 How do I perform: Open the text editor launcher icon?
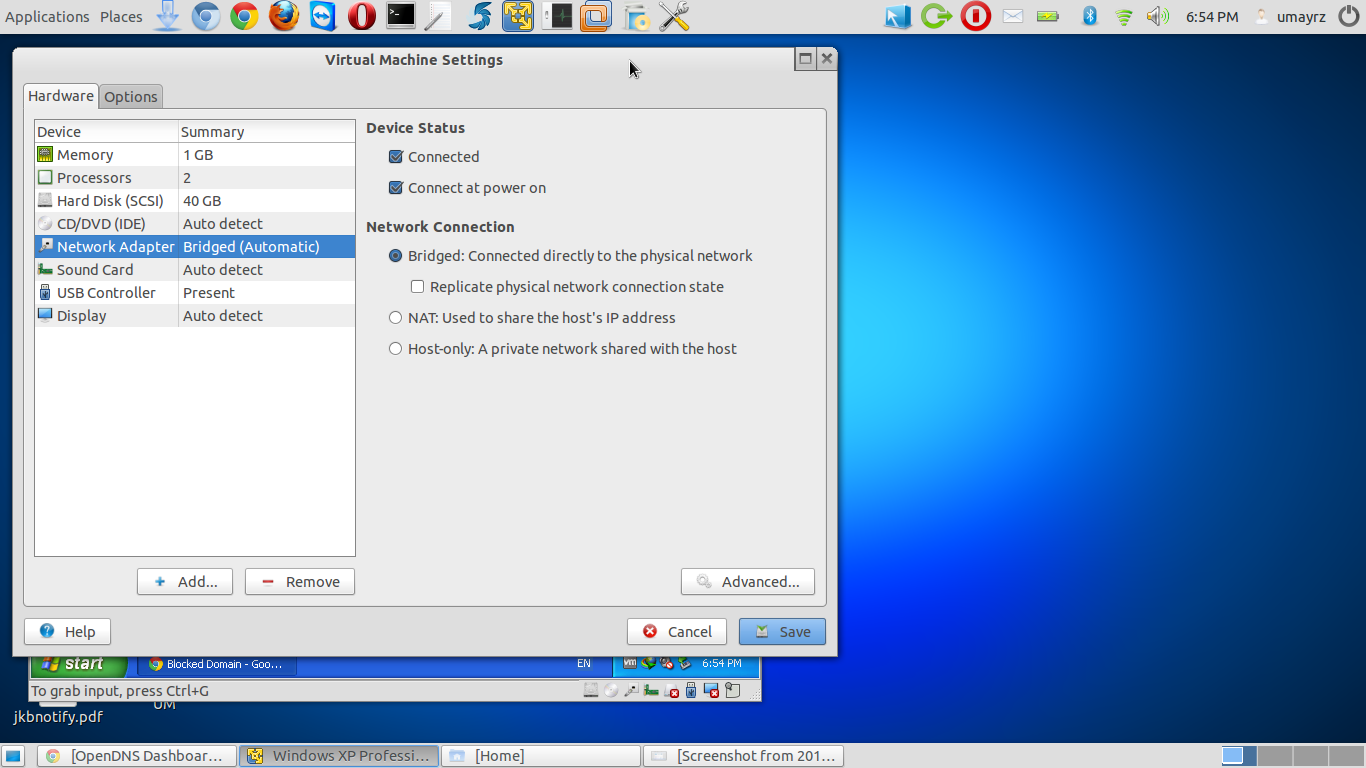coord(438,16)
